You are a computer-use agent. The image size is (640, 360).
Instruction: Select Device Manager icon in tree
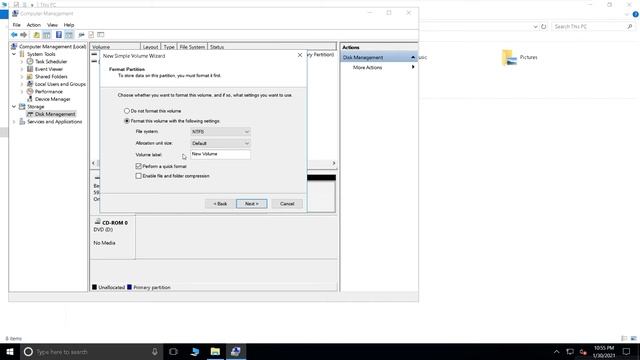click(30, 99)
